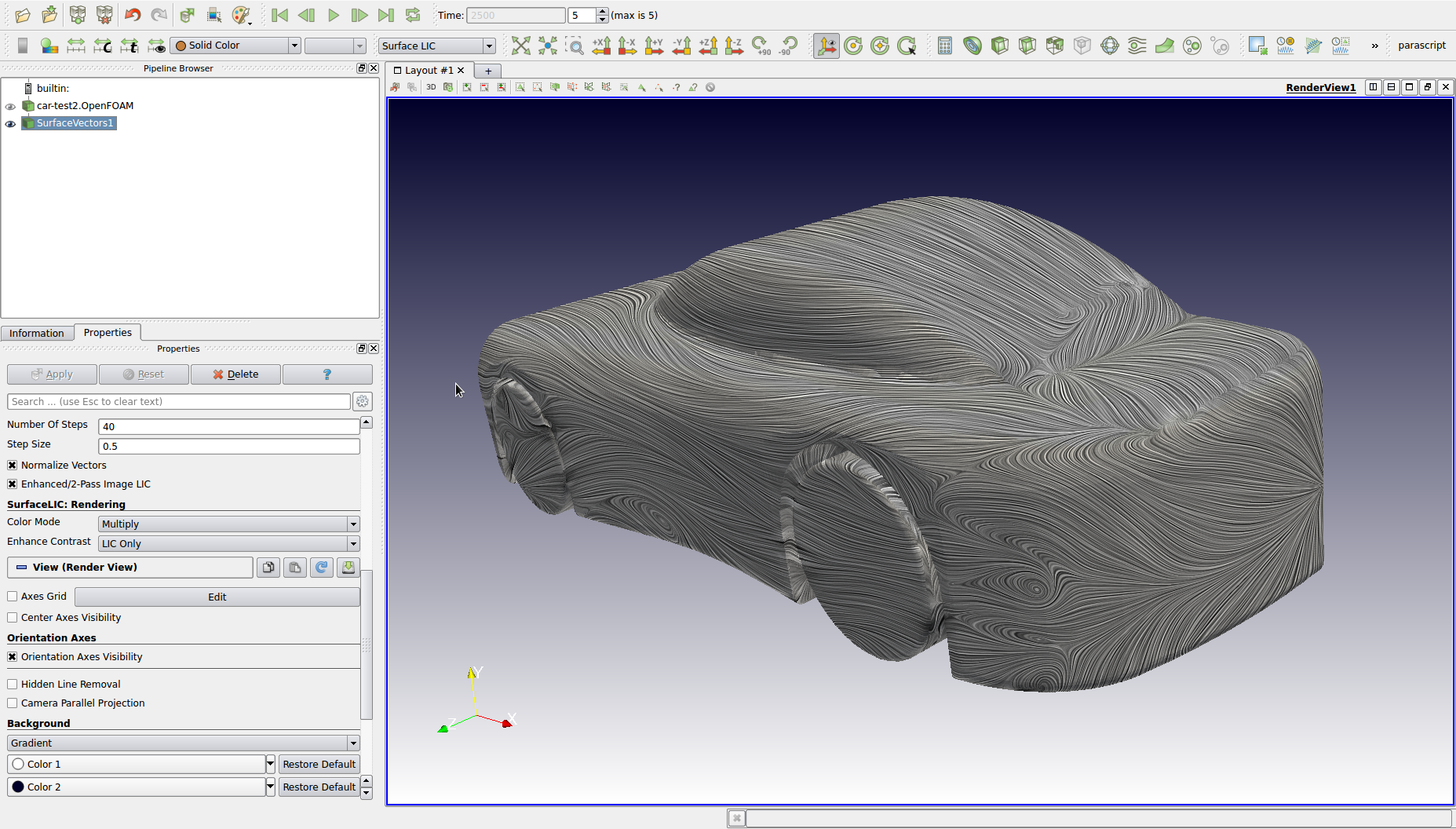Viewport: 1456px width, 829px height.
Task: Open the Calculator filter
Action: pyautogui.click(x=945, y=46)
